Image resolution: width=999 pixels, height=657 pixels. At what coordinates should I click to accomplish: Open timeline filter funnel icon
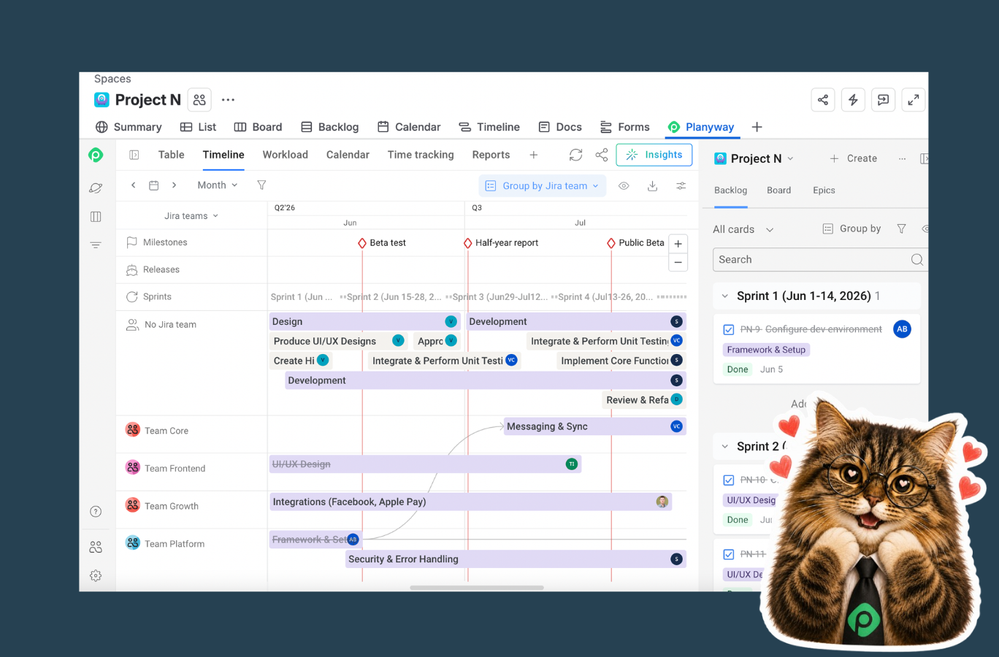click(x=261, y=185)
